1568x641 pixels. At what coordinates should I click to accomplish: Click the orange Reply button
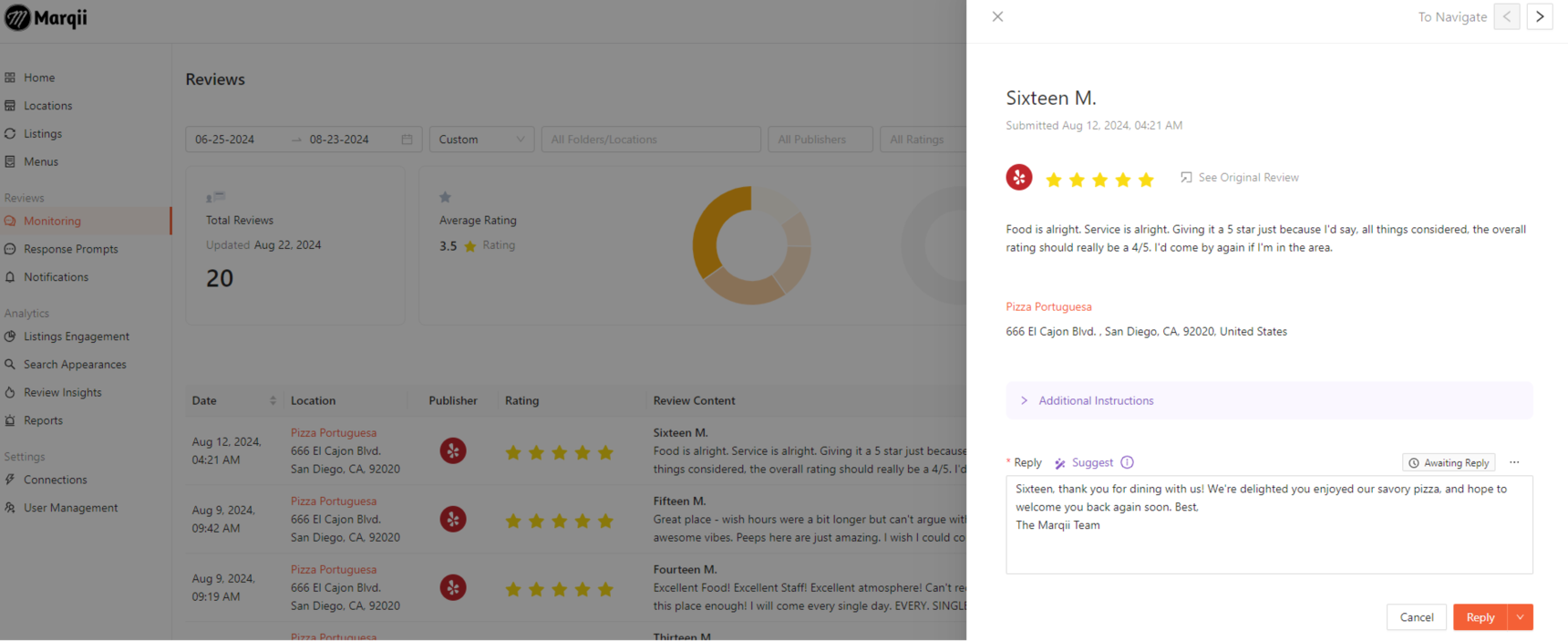1480,617
